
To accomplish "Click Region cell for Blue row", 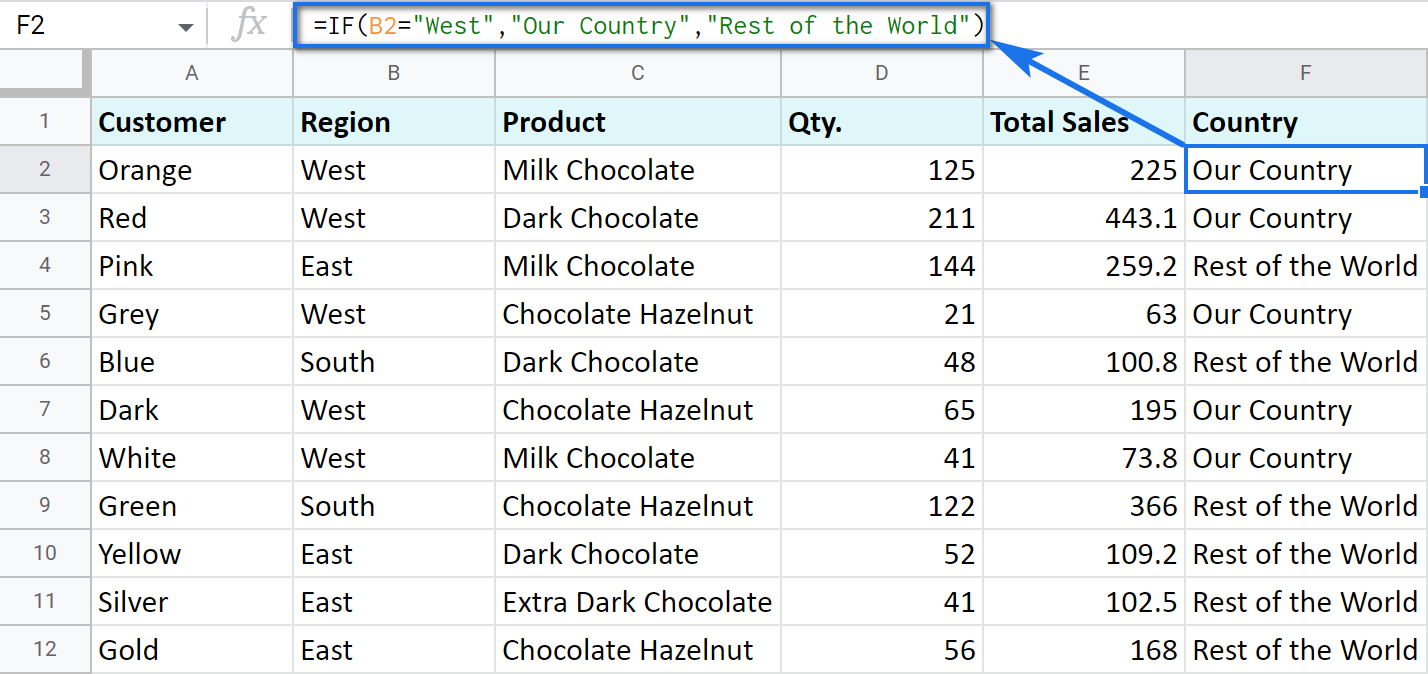I will pos(394,362).
